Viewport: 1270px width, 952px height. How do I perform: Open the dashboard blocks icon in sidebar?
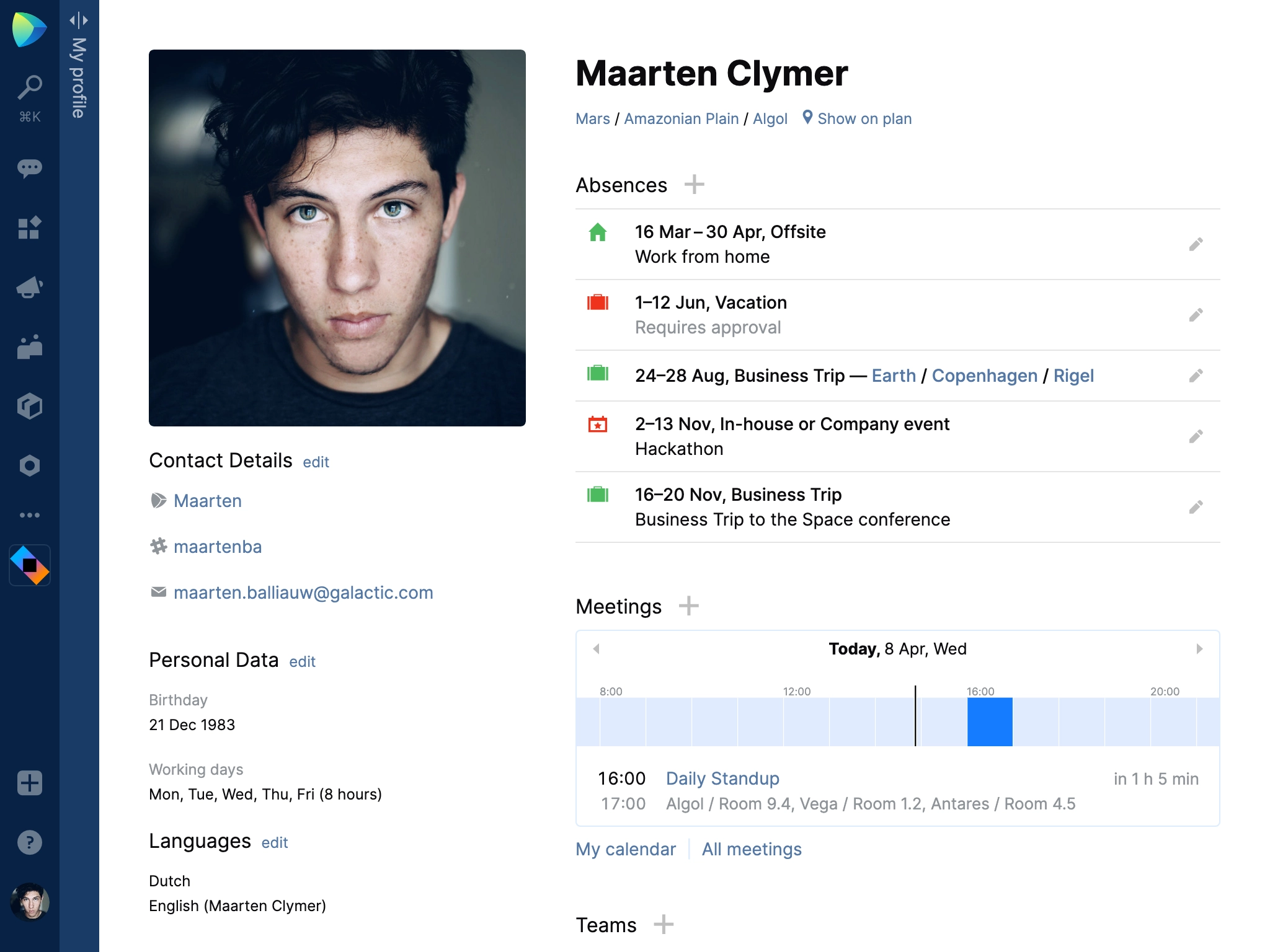click(29, 227)
